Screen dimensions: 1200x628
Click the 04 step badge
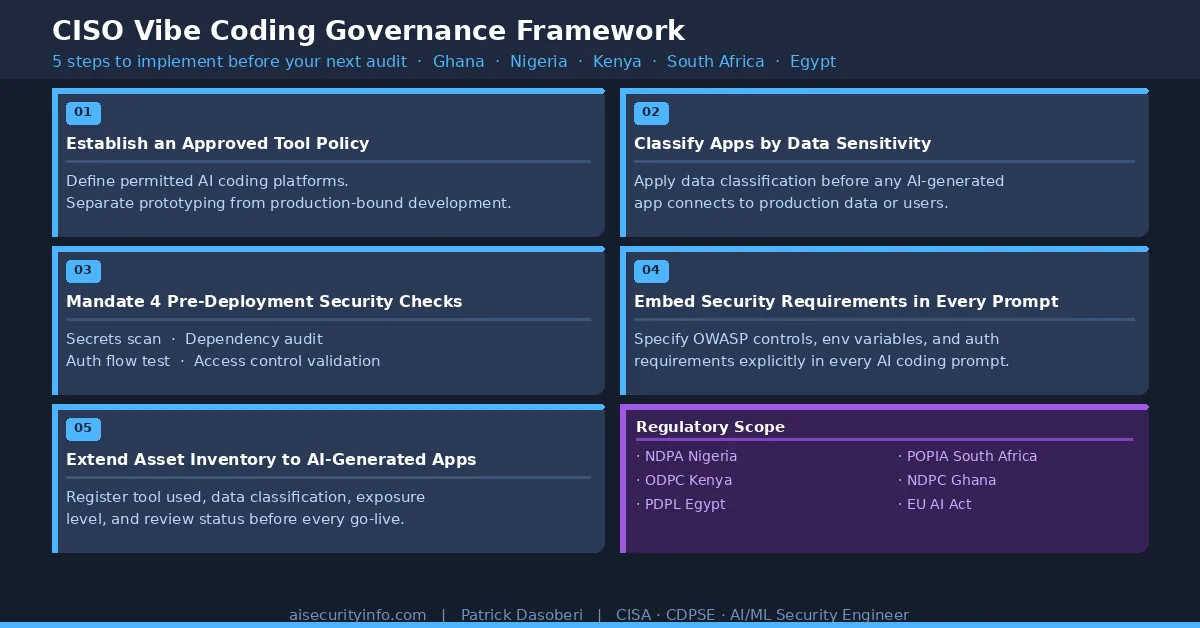point(651,271)
